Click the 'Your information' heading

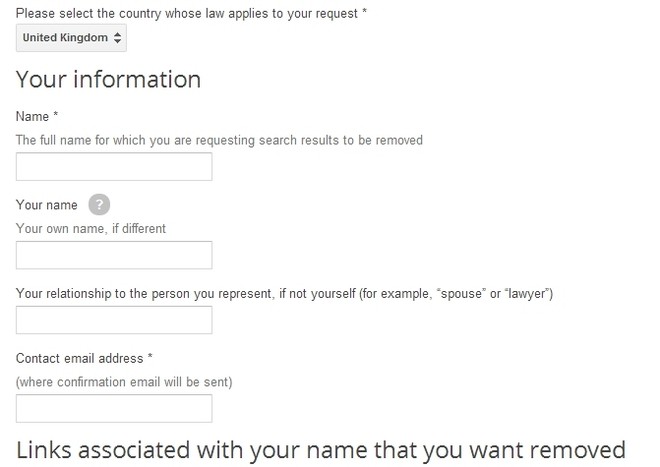point(108,80)
